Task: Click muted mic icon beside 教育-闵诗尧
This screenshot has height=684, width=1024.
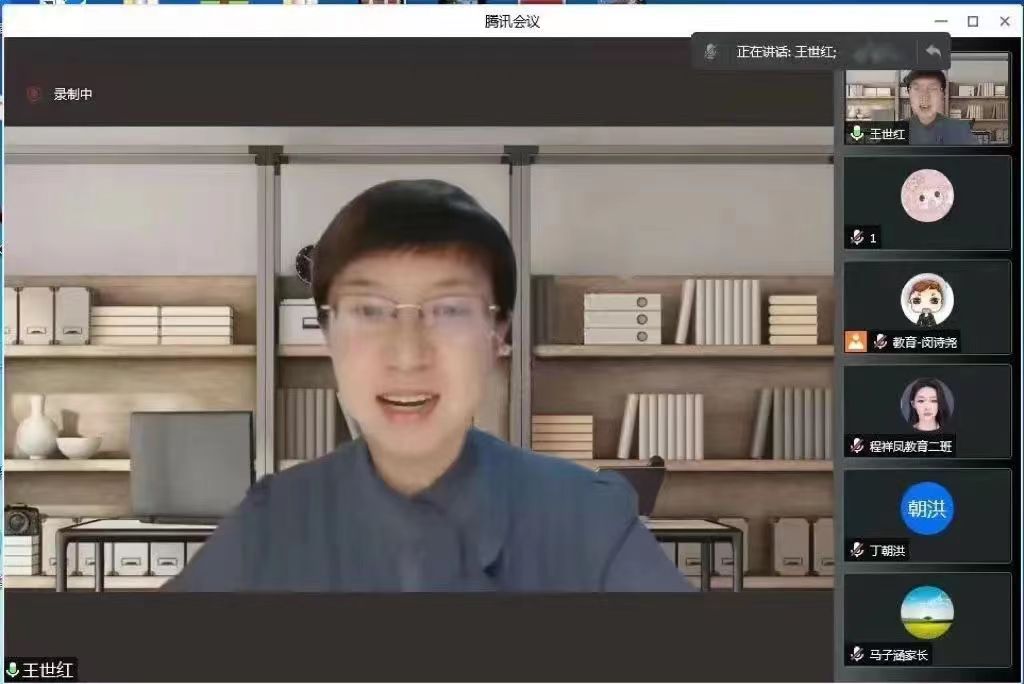Action: point(880,341)
